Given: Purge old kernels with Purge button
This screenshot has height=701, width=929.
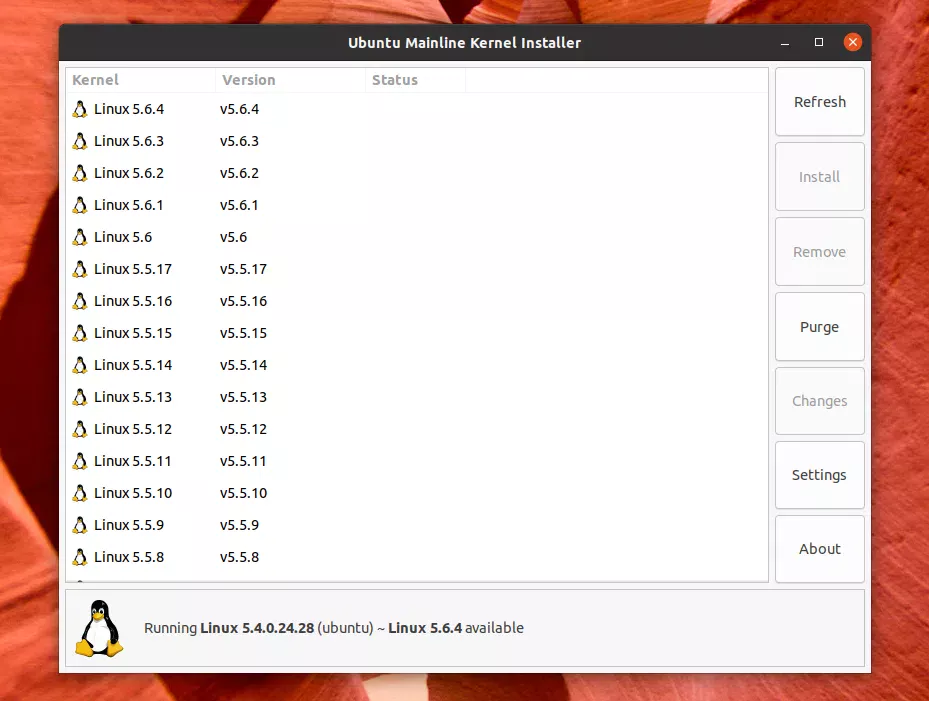Looking at the screenshot, I should [819, 327].
